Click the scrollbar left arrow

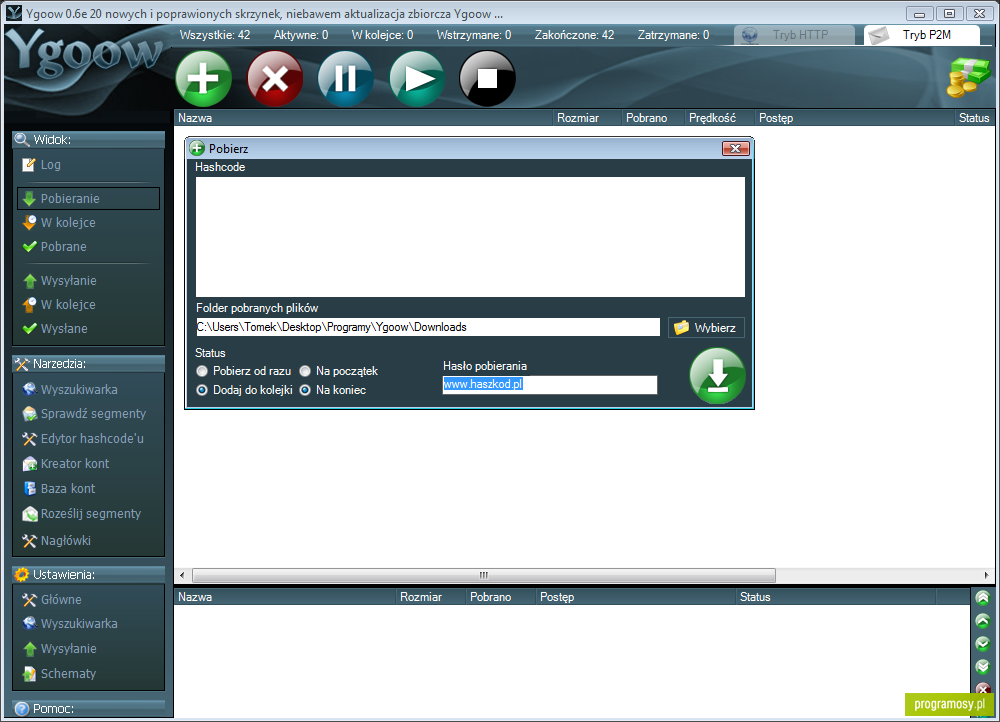182,575
